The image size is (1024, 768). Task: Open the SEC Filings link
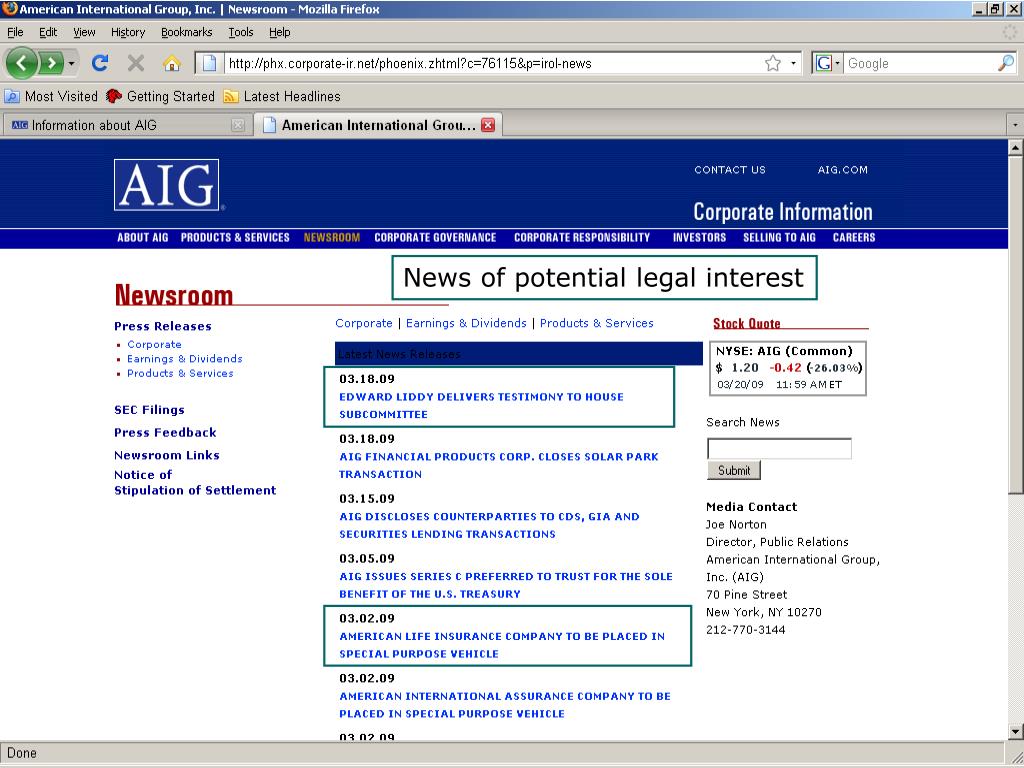pyautogui.click(x=149, y=410)
